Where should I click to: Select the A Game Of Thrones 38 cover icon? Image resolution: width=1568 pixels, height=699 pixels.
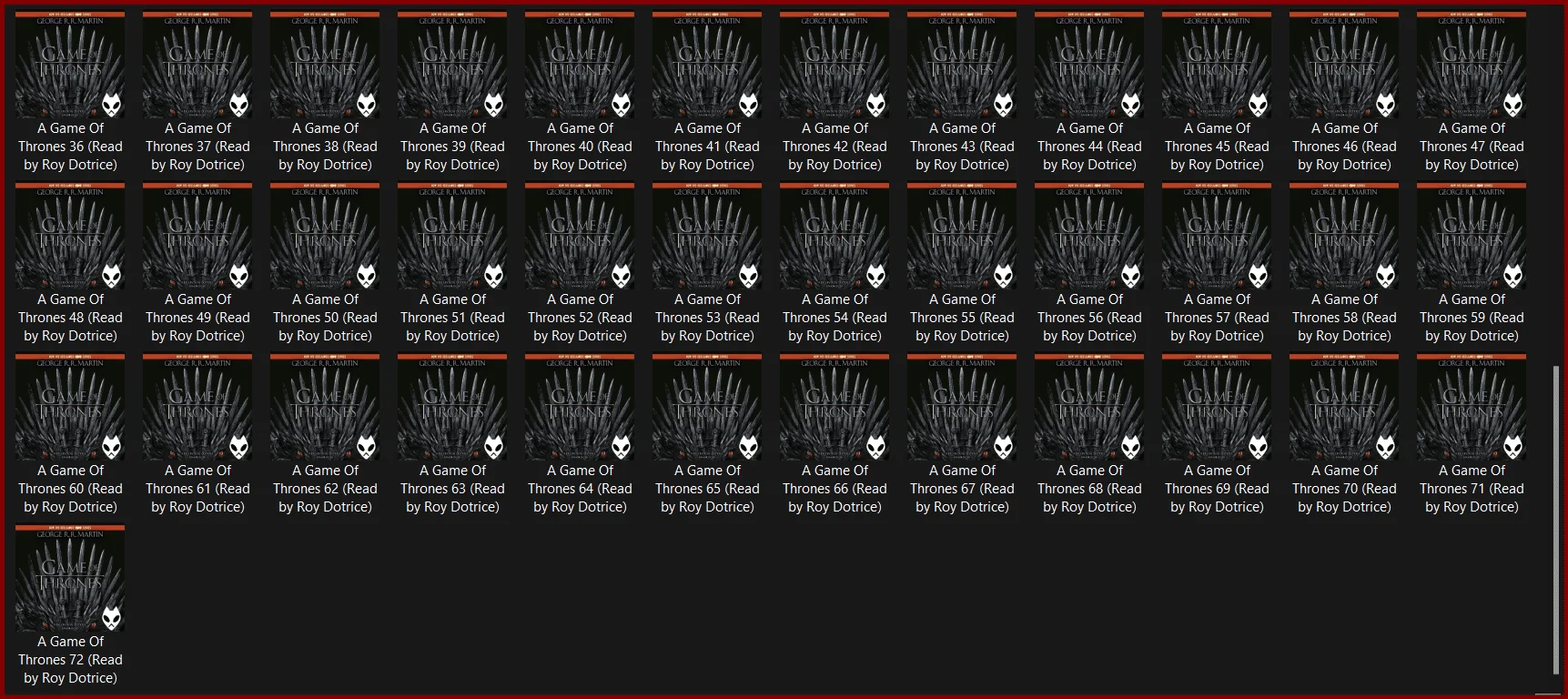pos(325,66)
